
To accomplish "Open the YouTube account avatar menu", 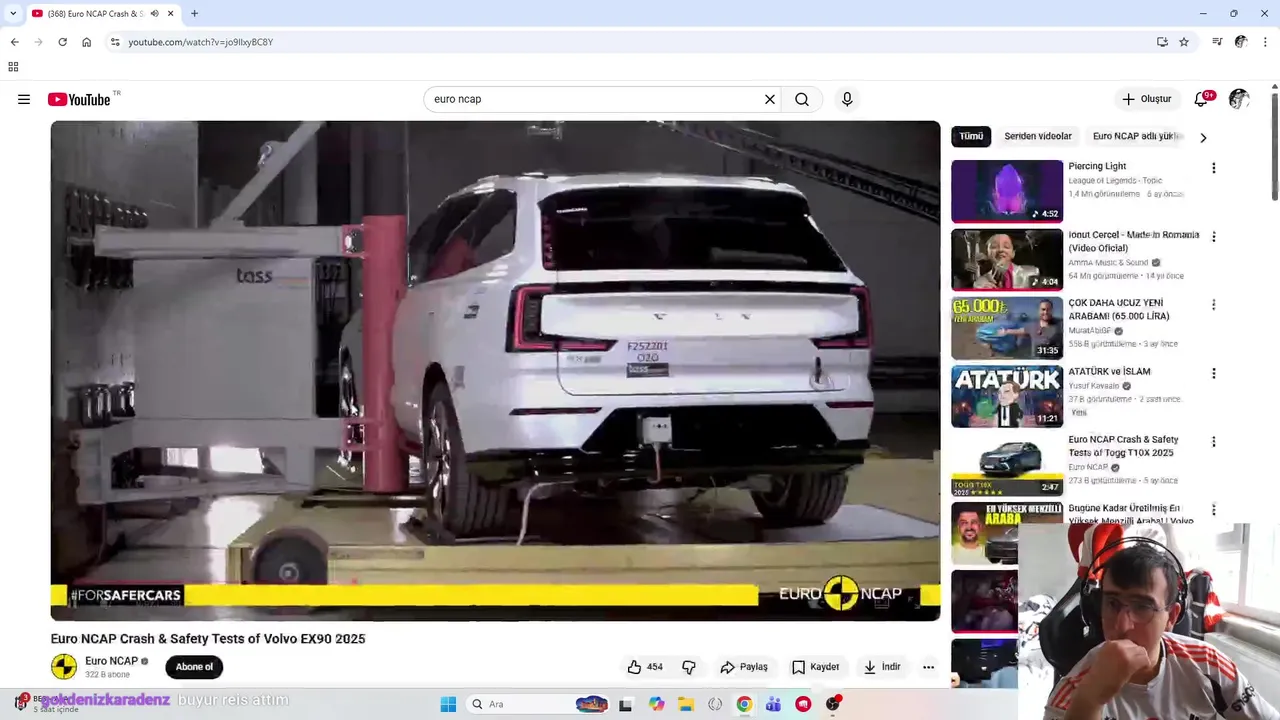I will (x=1239, y=99).
